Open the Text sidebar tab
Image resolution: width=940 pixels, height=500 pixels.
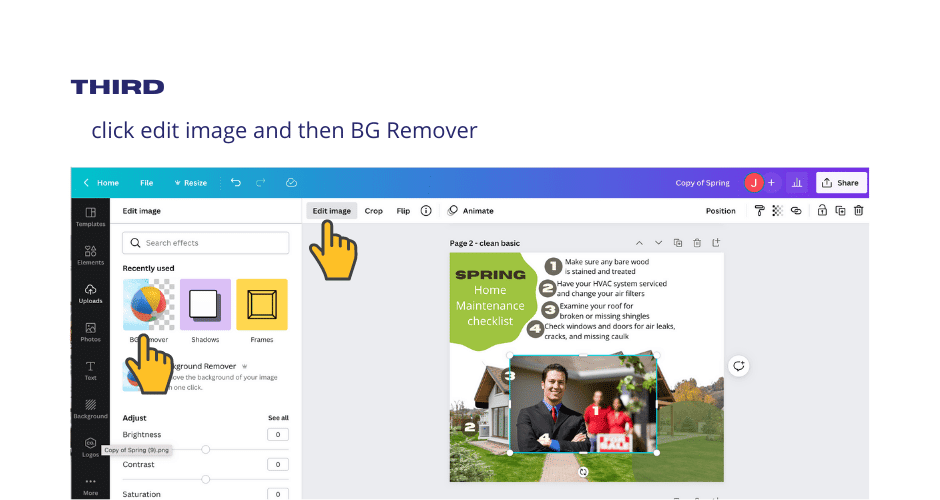click(91, 371)
